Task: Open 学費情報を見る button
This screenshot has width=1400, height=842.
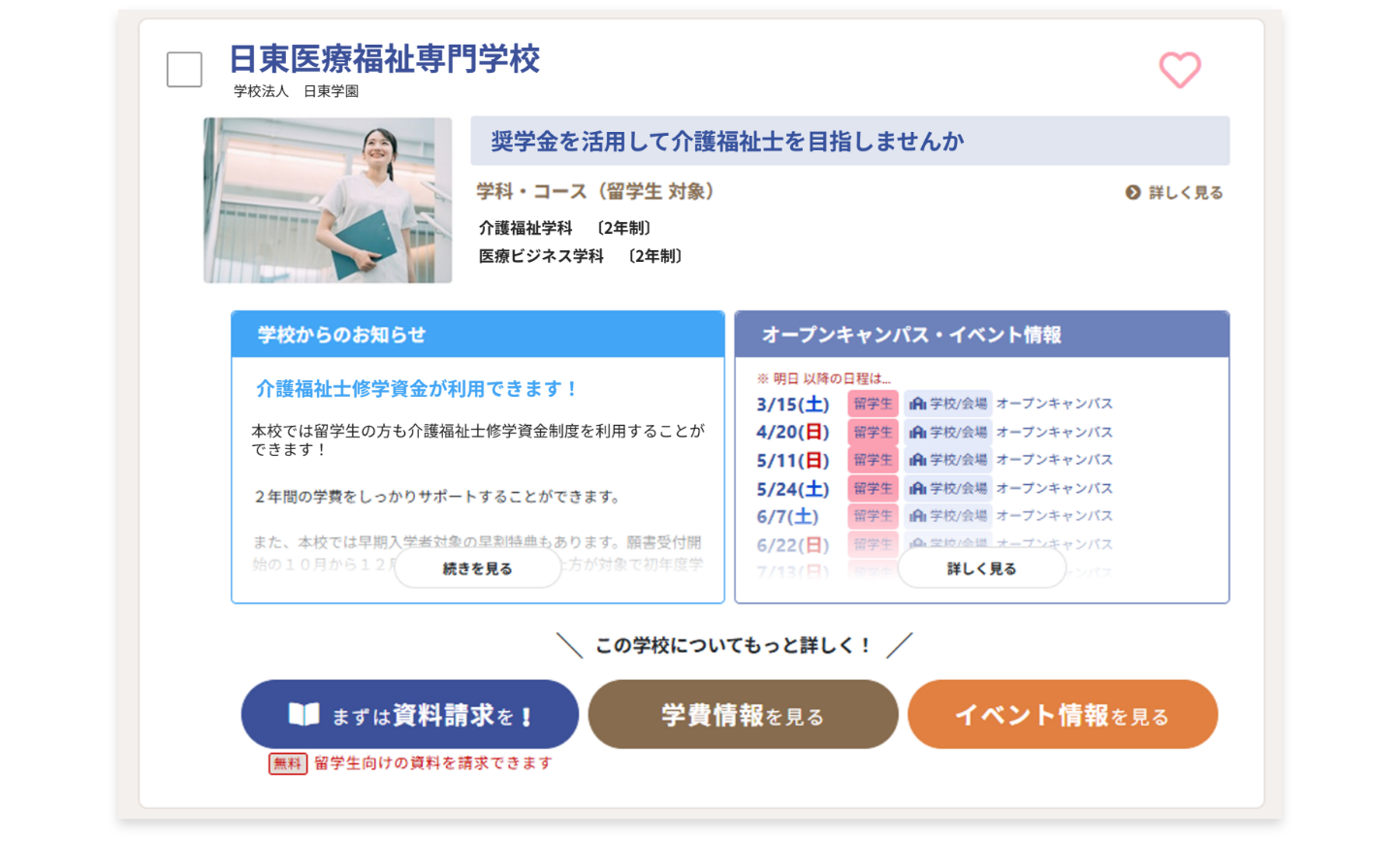Action: pos(743,715)
